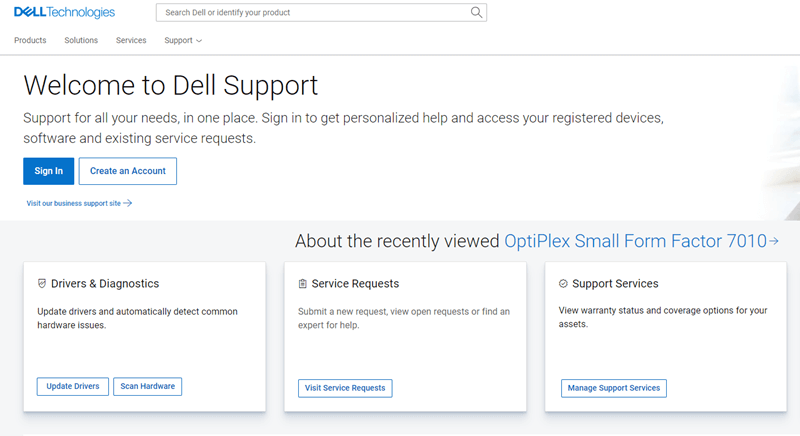
Task: Click Visit Service Requests button
Action: click(345, 388)
